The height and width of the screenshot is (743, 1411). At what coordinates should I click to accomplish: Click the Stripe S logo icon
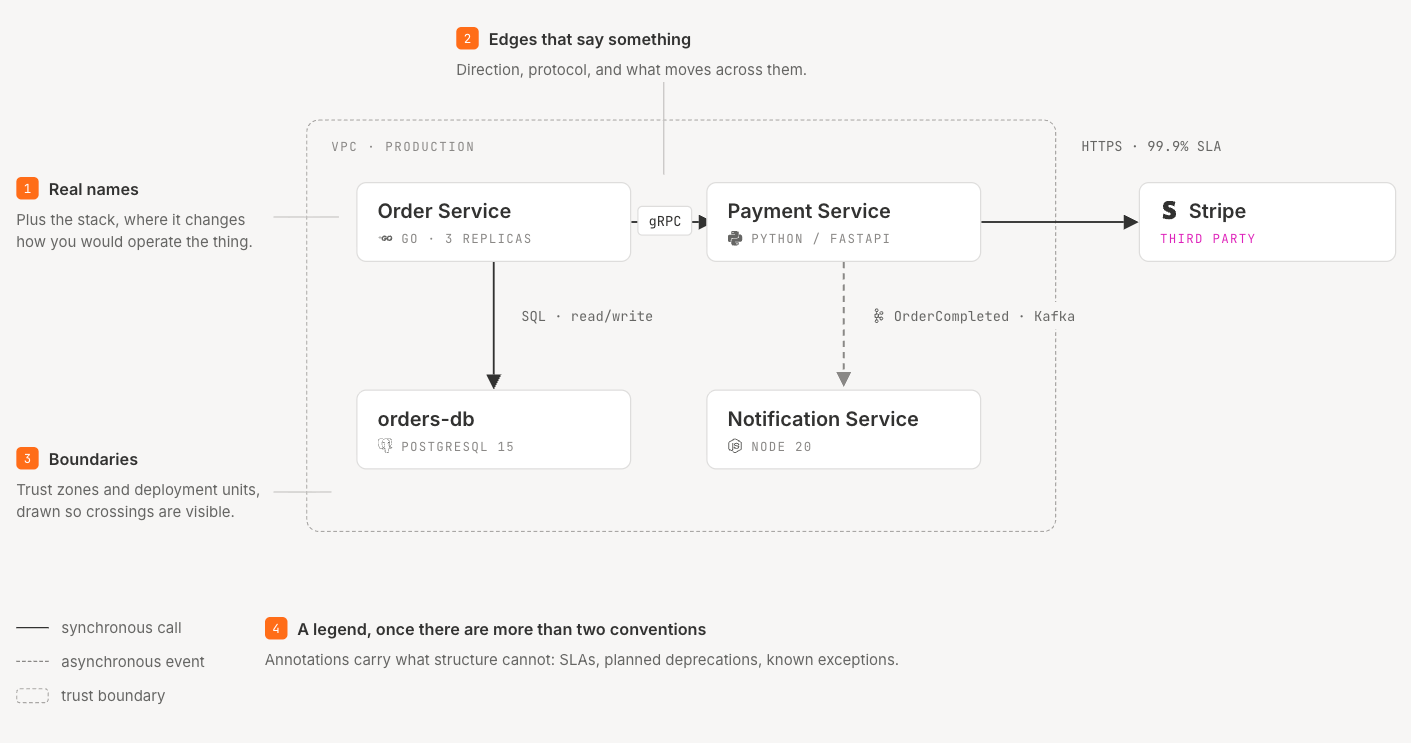(1169, 211)
